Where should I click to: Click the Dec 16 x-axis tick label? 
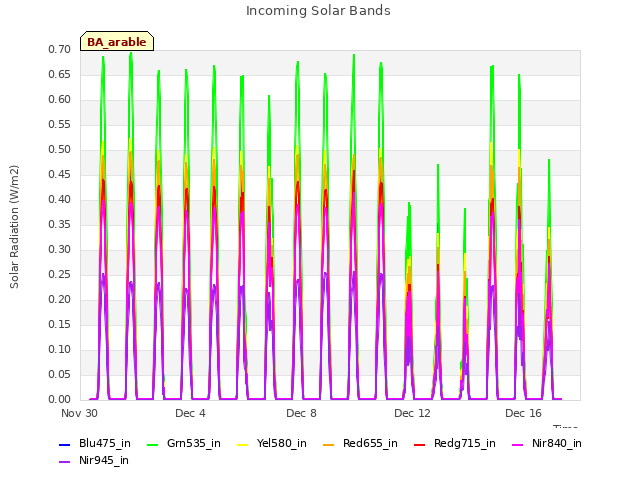point(523,413)
